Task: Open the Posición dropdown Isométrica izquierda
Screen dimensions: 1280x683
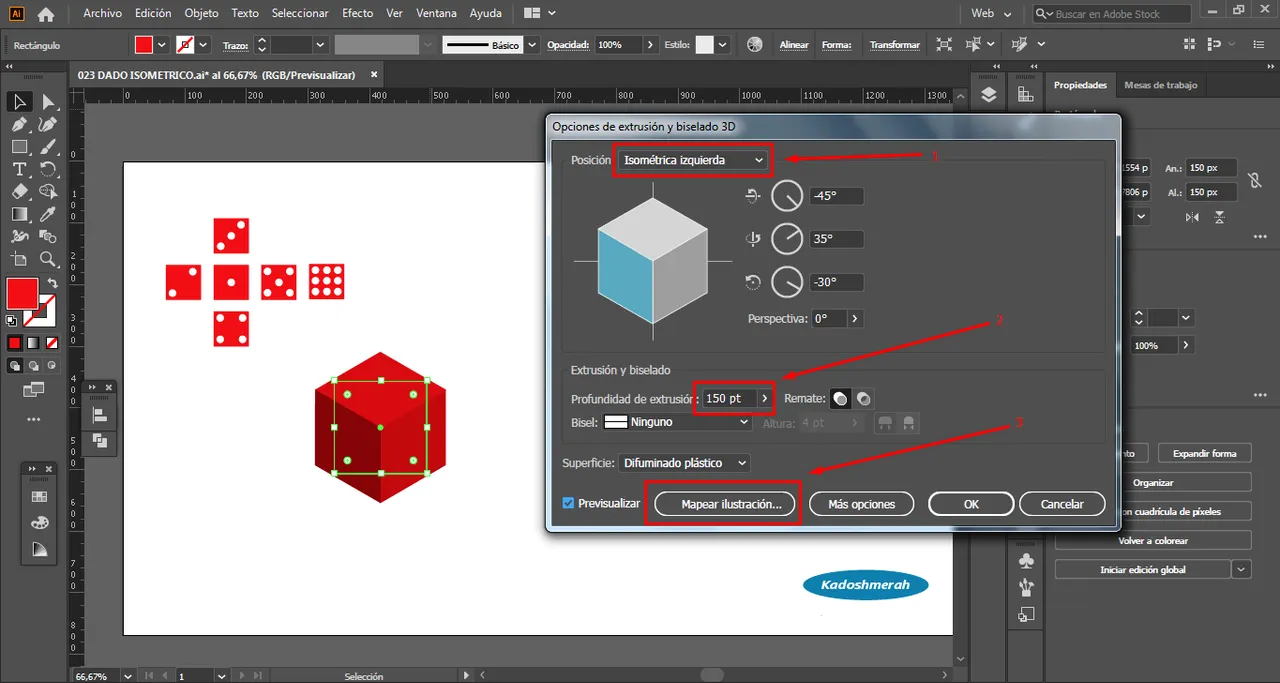Action: pos(693,160)
